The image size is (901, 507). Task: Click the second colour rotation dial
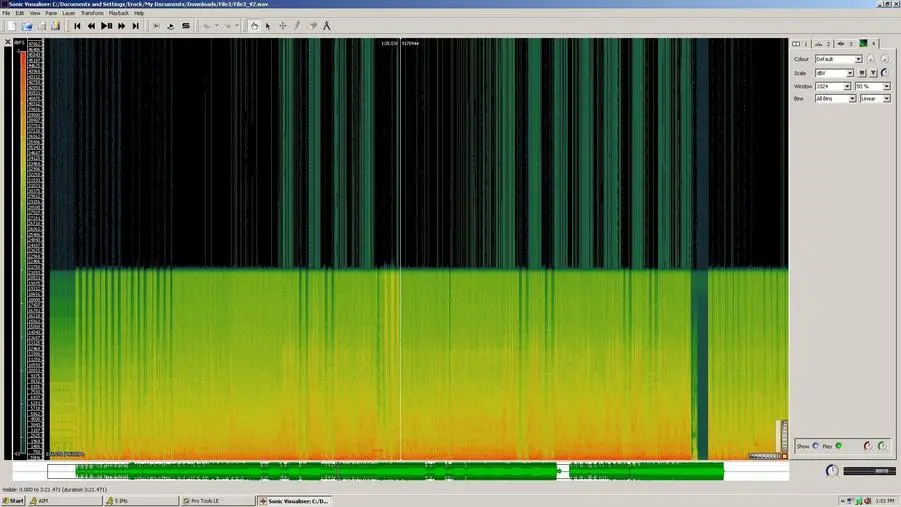point(885,59)
